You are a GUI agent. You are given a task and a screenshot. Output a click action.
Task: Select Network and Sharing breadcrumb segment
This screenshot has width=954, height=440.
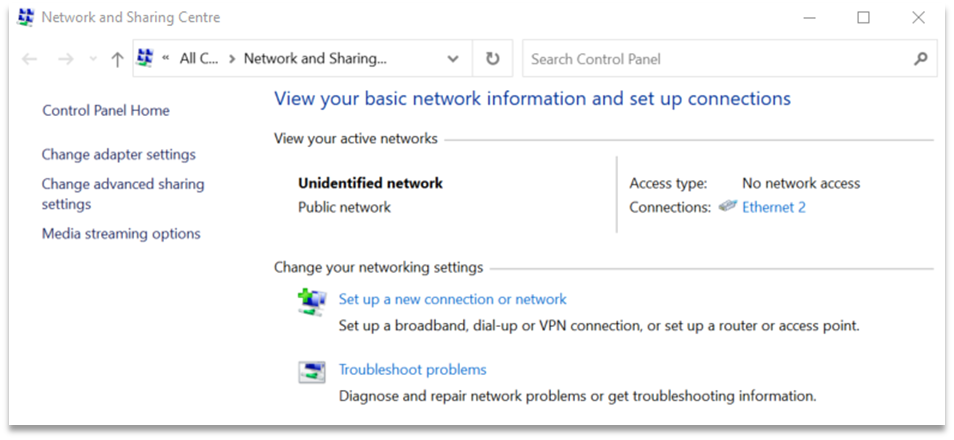315,59
